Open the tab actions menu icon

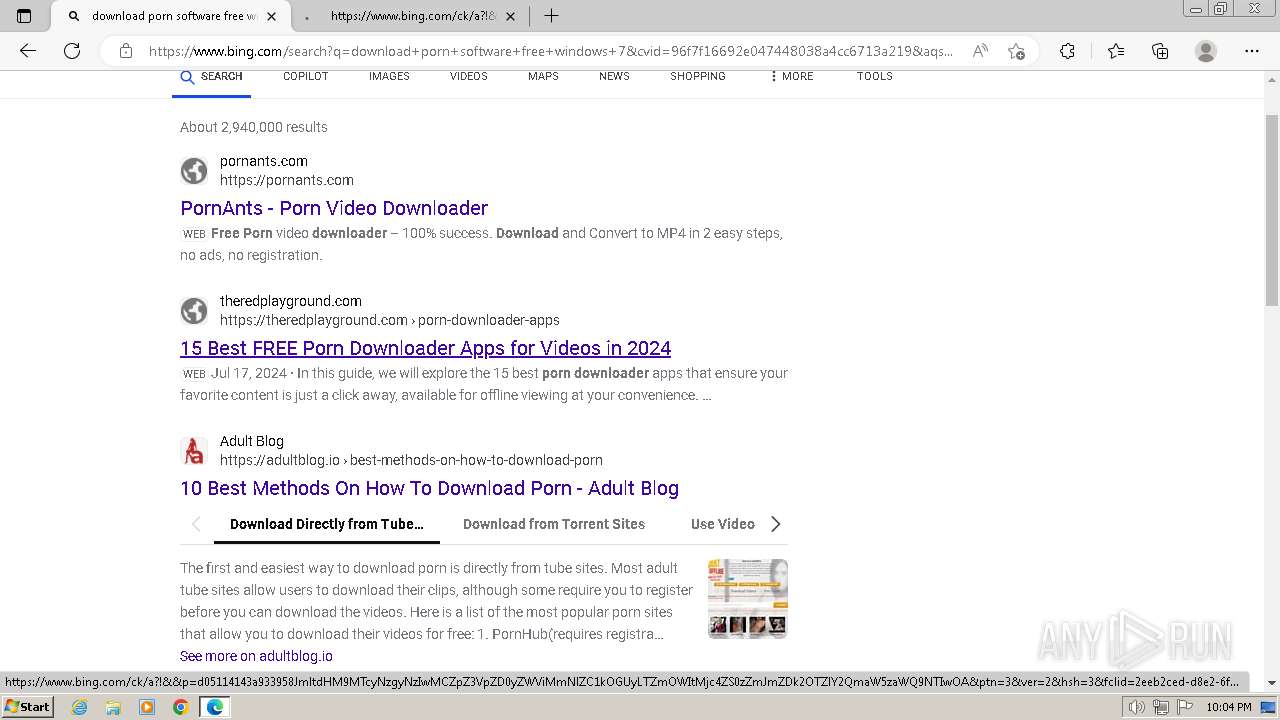click(24, 16)
